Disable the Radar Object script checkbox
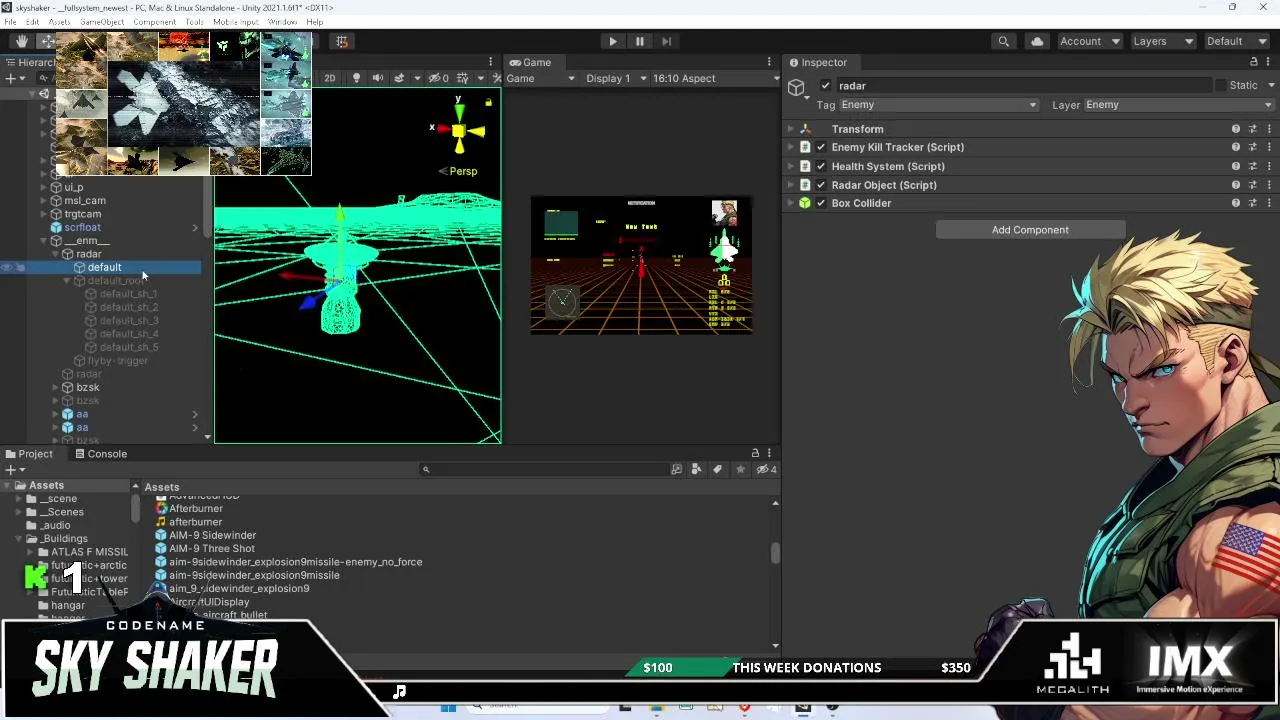This screenshot has width=1280, height=720. [821, 185]
